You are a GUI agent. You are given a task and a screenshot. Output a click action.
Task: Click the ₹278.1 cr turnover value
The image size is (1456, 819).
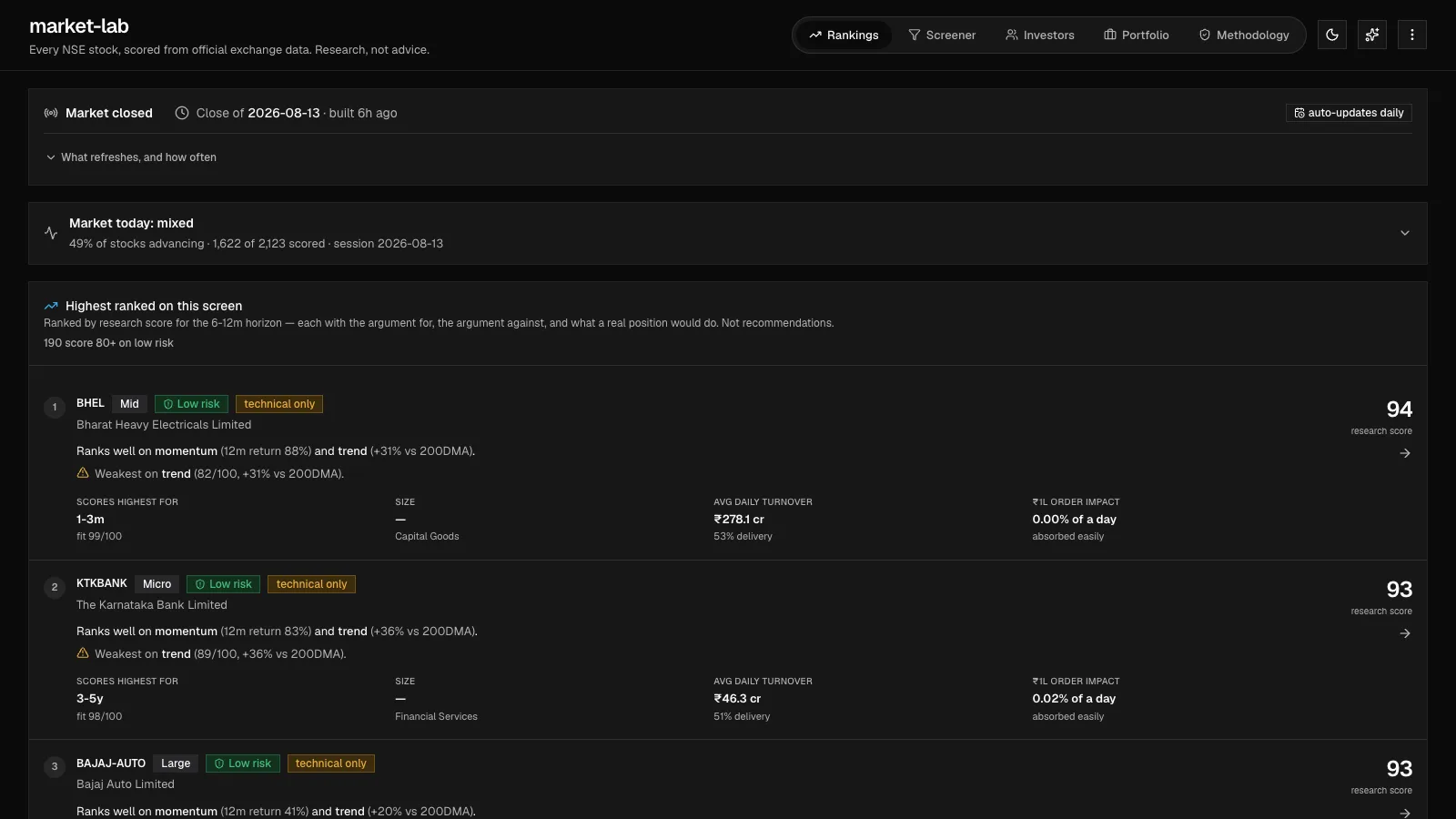pyautogui.click(x=739, y=520)
